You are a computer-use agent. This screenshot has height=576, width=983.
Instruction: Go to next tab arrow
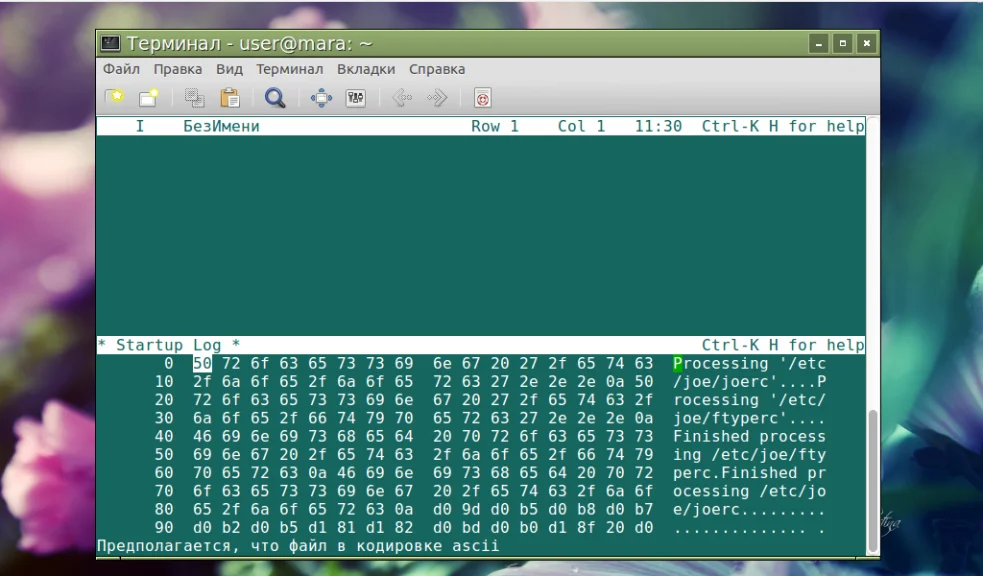[436, 98]
